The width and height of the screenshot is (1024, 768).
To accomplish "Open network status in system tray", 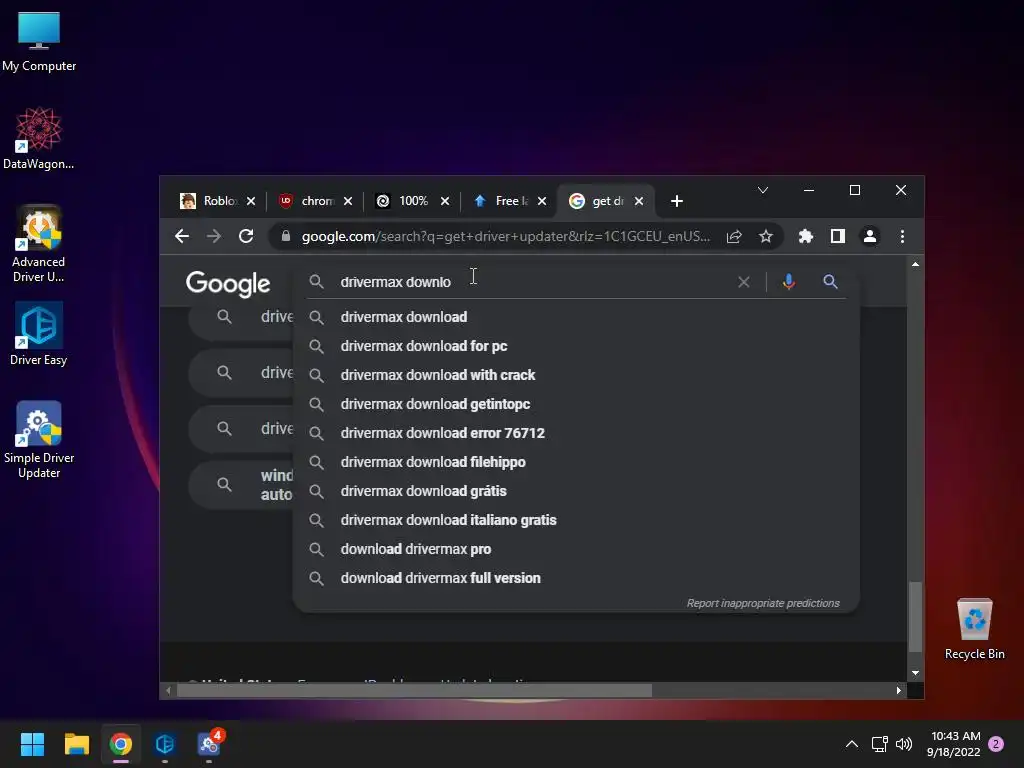I will point(879,744).
